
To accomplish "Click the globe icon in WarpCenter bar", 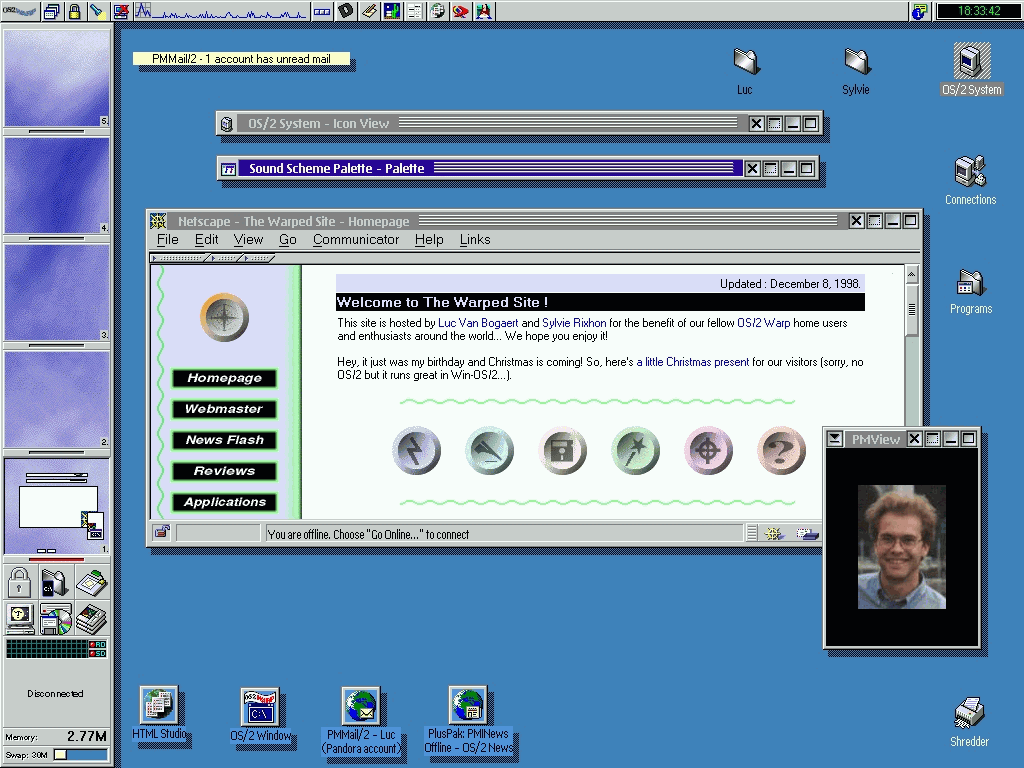I will (x=438, y=11).
